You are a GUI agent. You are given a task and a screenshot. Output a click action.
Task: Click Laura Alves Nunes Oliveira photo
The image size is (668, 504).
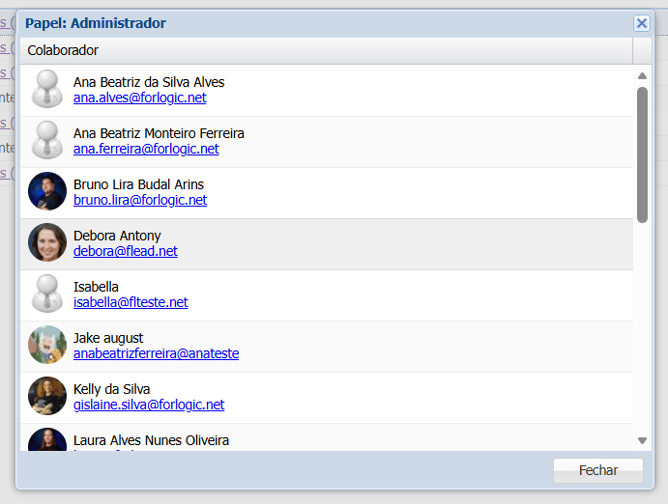click(47, 440)
